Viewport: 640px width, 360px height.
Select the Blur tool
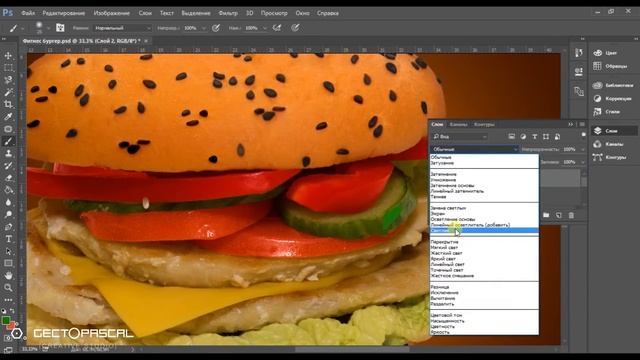pyautogui.click(x=8, y=202)
